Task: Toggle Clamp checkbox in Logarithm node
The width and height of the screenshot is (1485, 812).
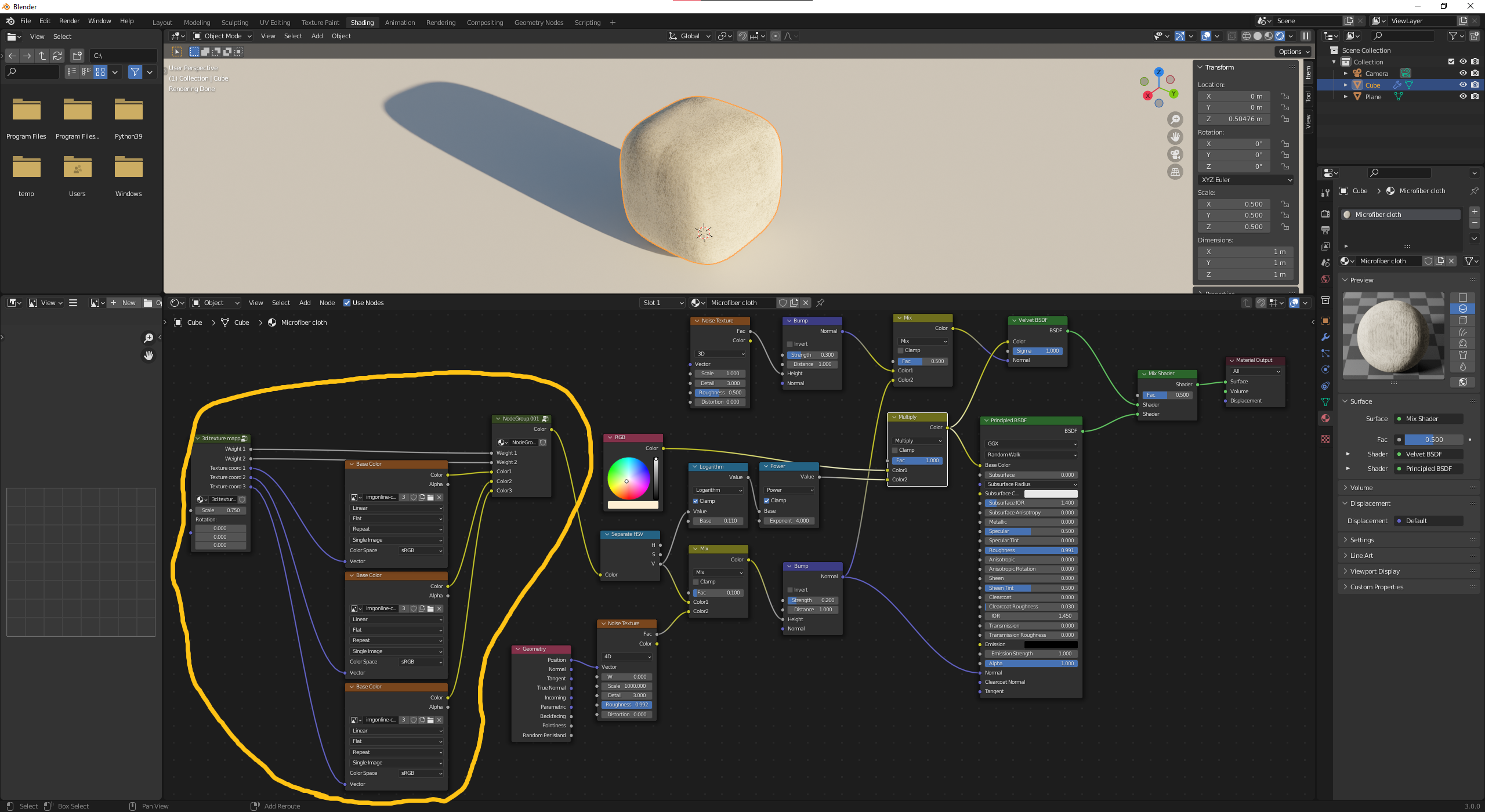Action: (696, 501)
